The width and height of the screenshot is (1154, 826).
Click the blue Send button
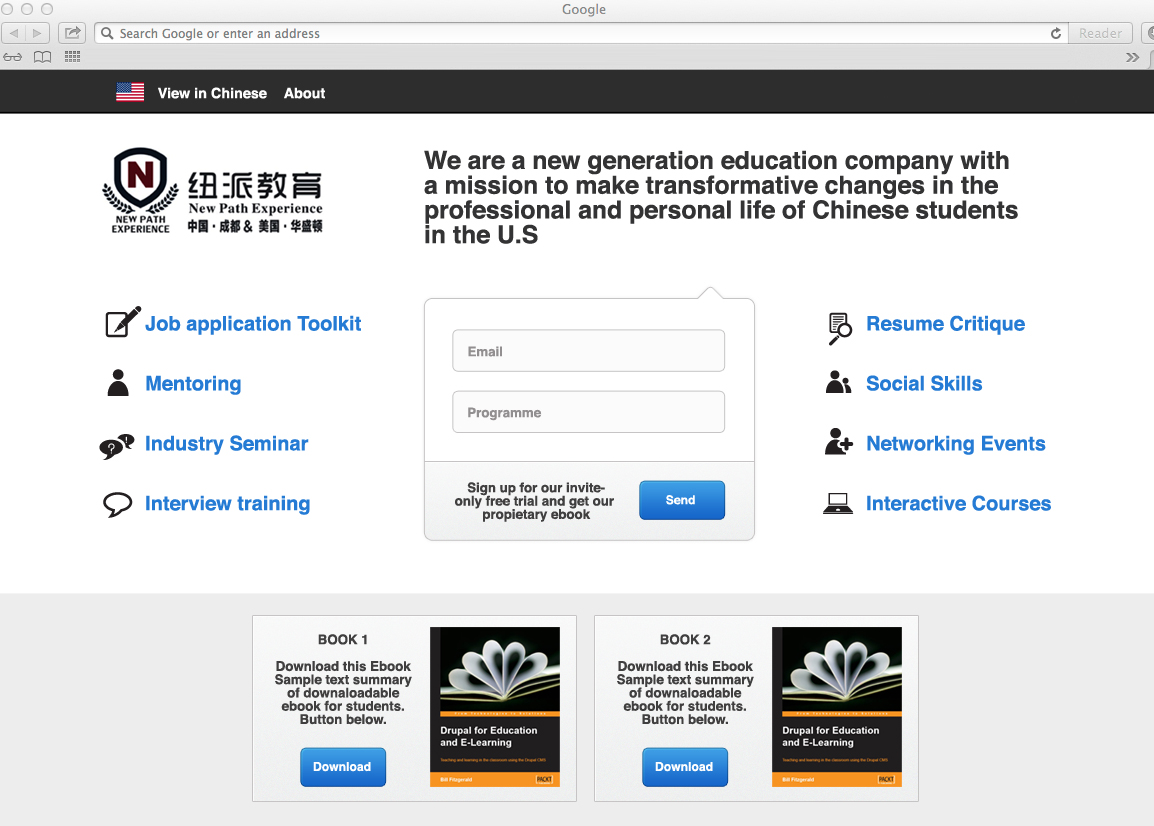click(682, 500)
